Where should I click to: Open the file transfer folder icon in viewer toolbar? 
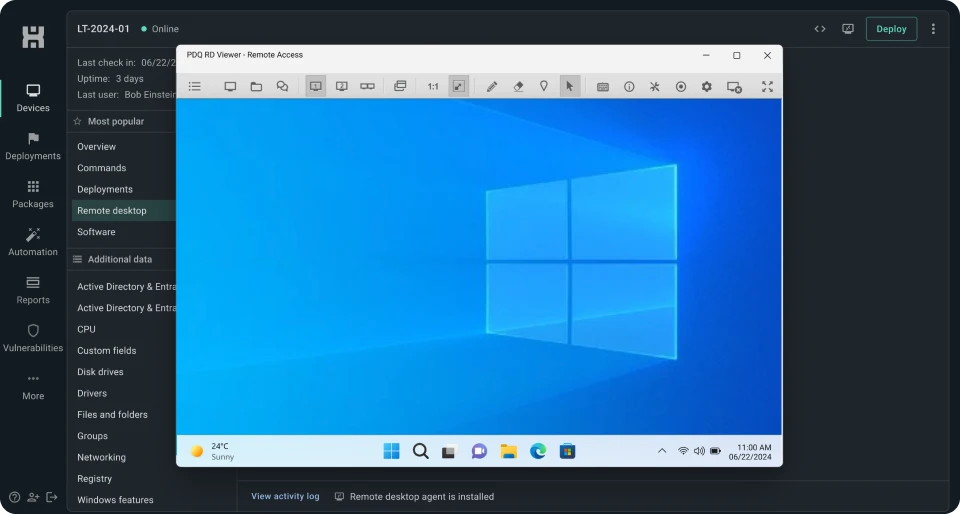coord(257,86)
